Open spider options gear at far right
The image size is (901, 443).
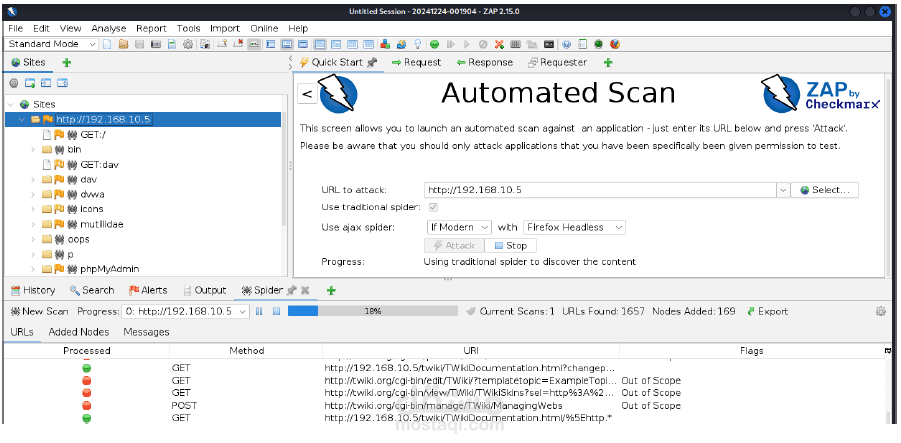tap(880, 311)
